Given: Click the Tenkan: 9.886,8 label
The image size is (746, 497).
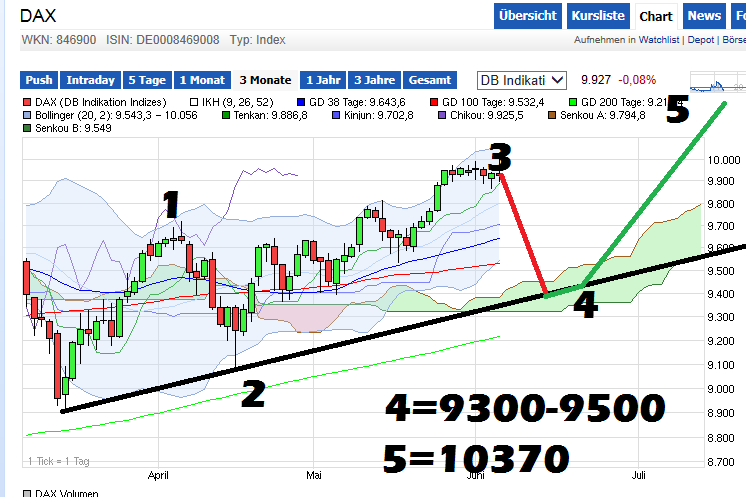Looking at the screenshot, I should pyautogui.click(x=270, y=115).
